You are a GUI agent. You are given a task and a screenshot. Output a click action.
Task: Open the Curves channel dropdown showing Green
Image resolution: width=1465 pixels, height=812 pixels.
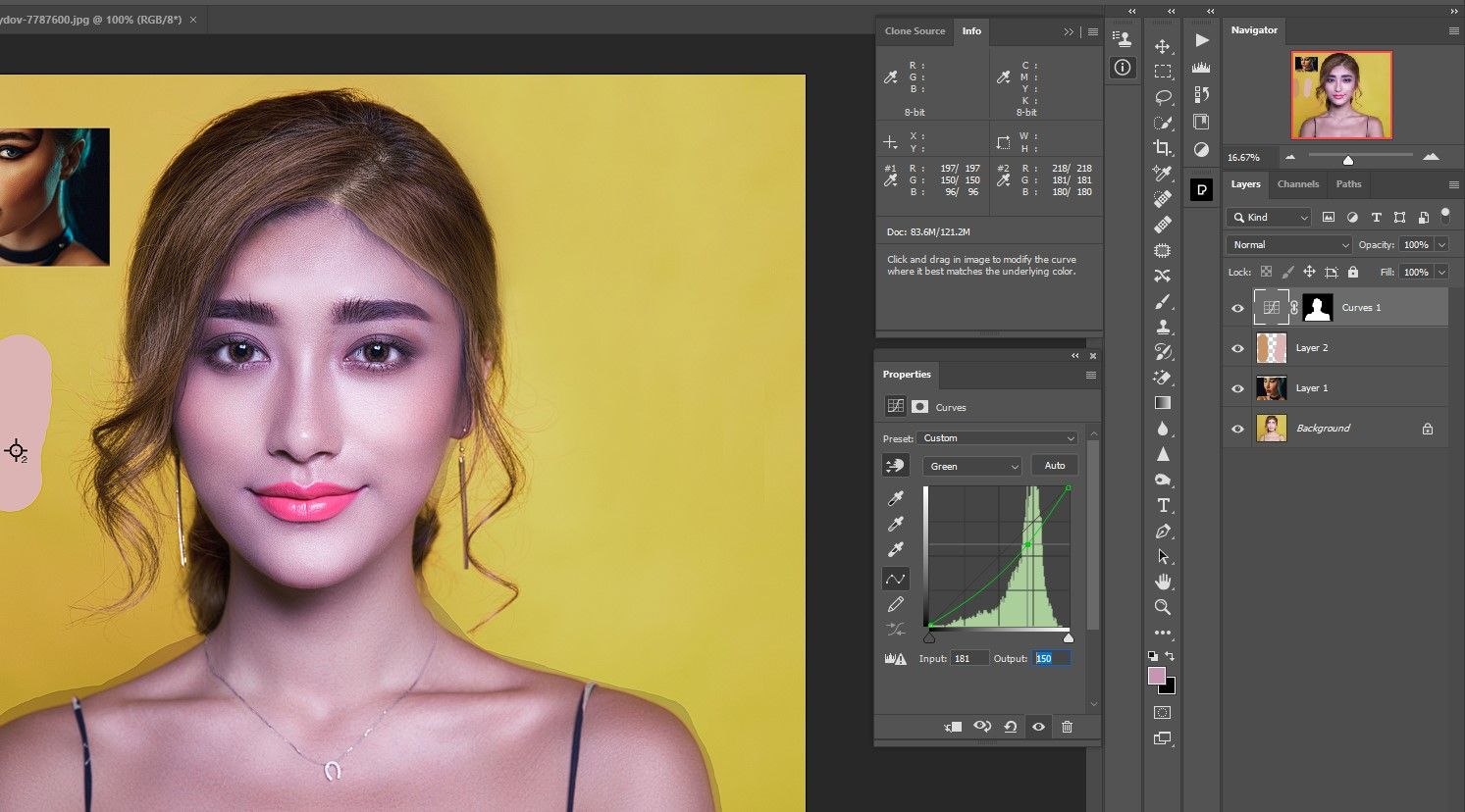click(x=971, y=466)
